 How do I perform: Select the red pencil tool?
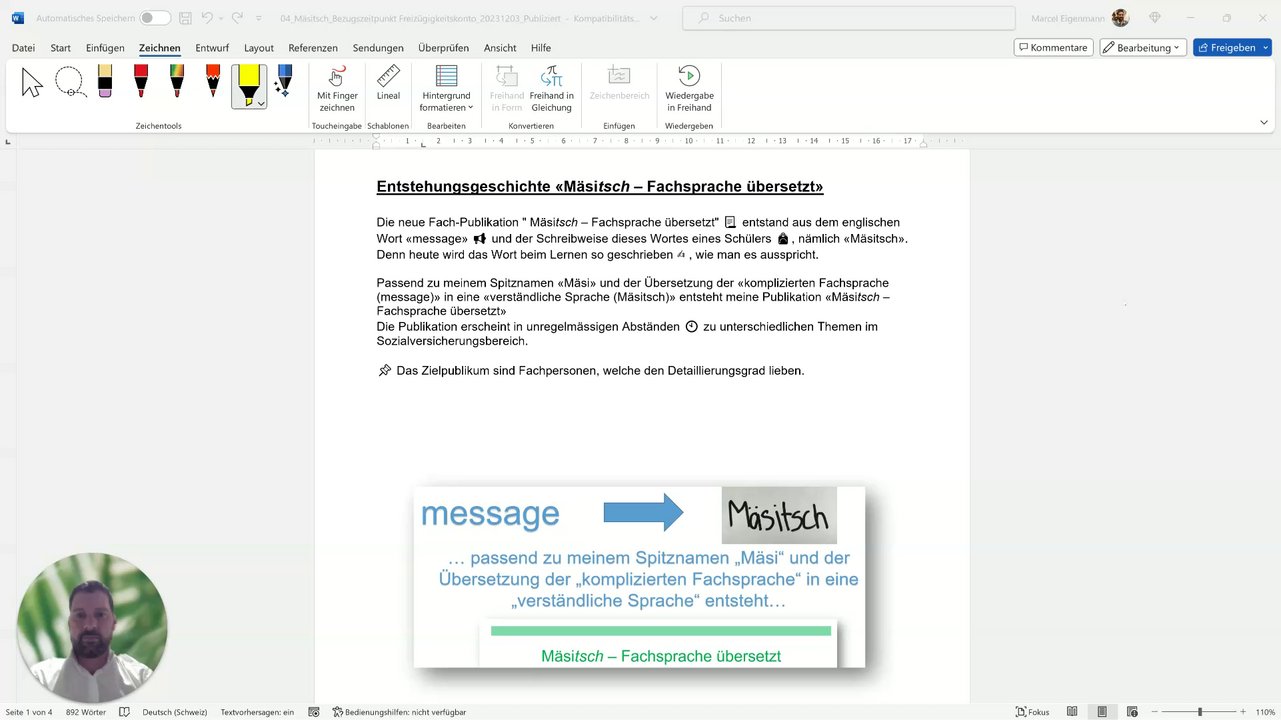213,82
